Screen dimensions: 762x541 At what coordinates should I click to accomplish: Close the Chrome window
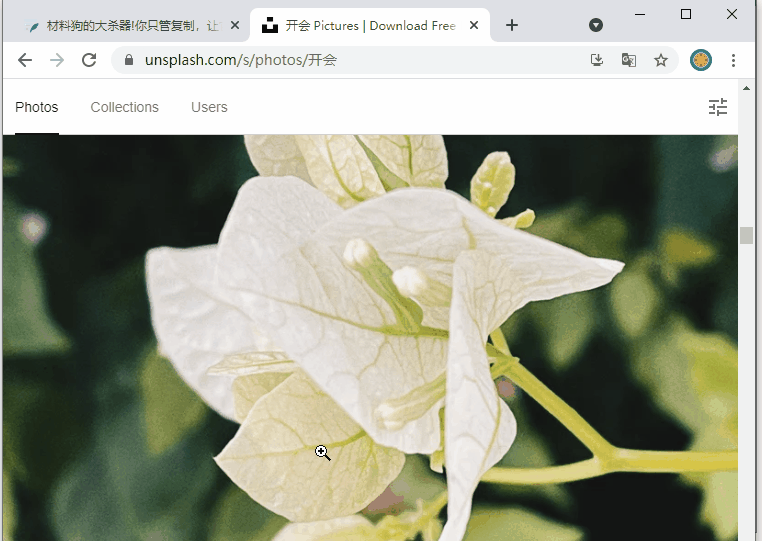click(732, 15)
